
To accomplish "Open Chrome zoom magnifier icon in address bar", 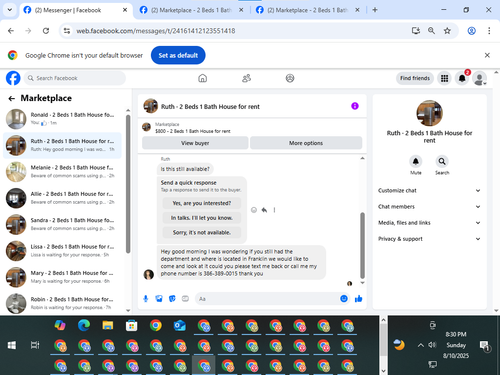I will pos(431,31).
